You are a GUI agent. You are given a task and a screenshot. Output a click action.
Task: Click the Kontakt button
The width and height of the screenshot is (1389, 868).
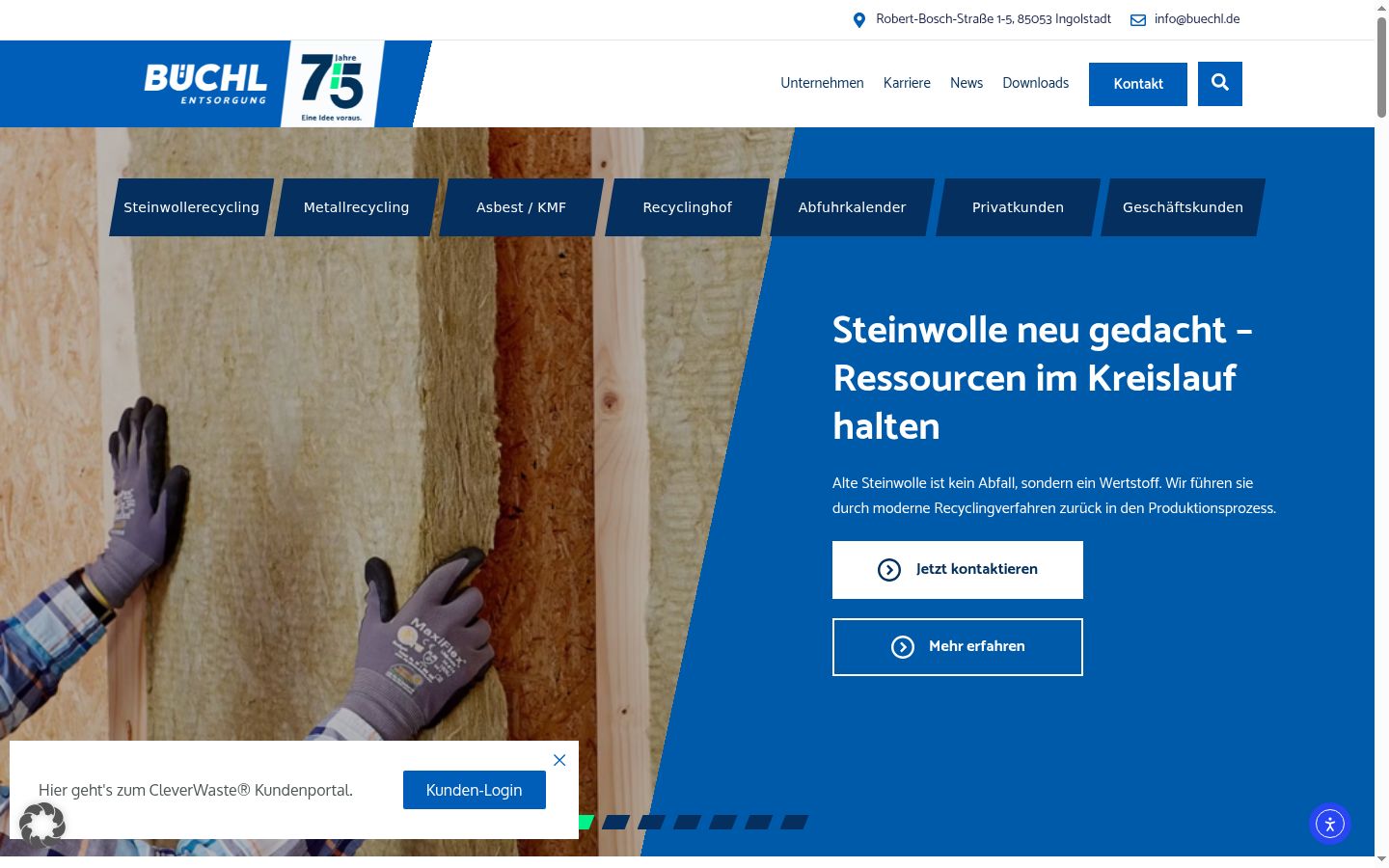(1138, 84)
